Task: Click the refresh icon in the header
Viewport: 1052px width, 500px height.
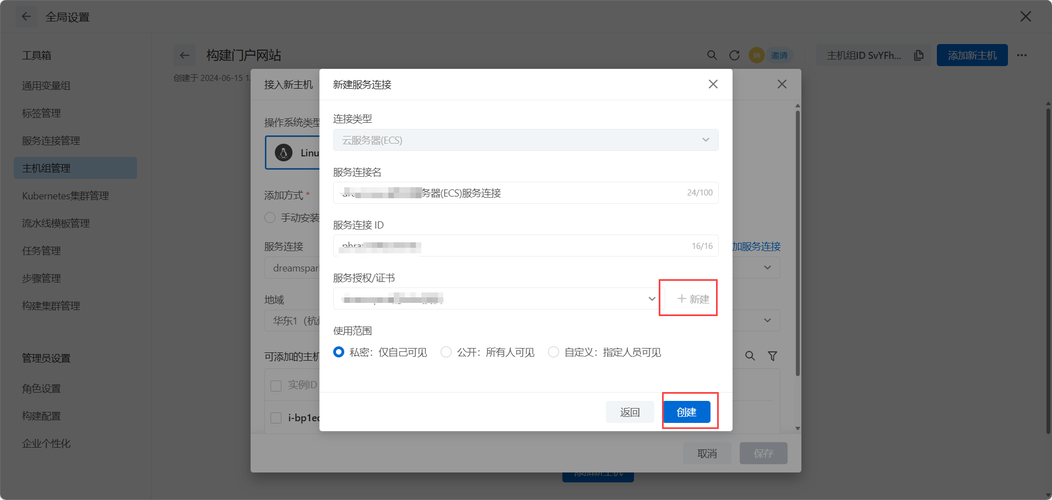Action: pos(735,55)
